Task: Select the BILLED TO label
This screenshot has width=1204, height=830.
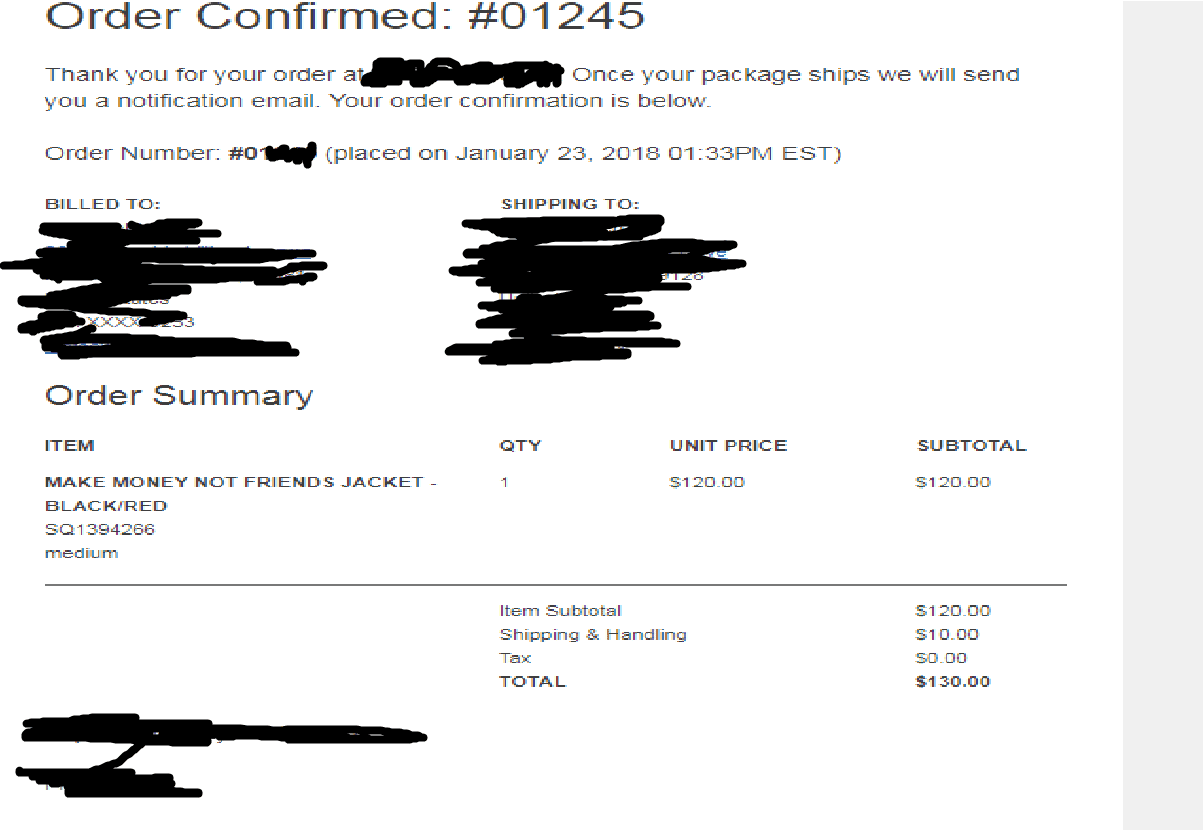Action: click(102, 204)
